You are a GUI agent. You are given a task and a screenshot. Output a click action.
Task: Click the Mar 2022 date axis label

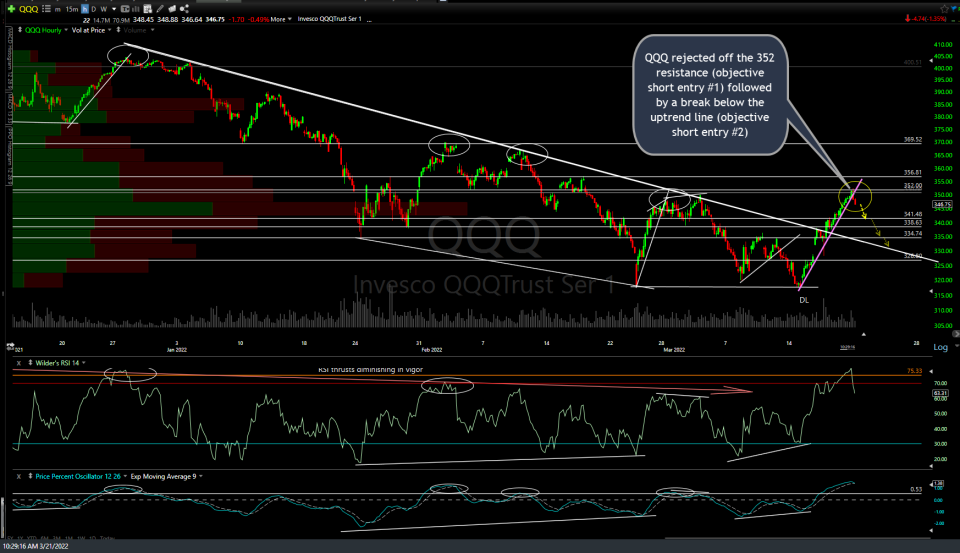tap(674, 350)
